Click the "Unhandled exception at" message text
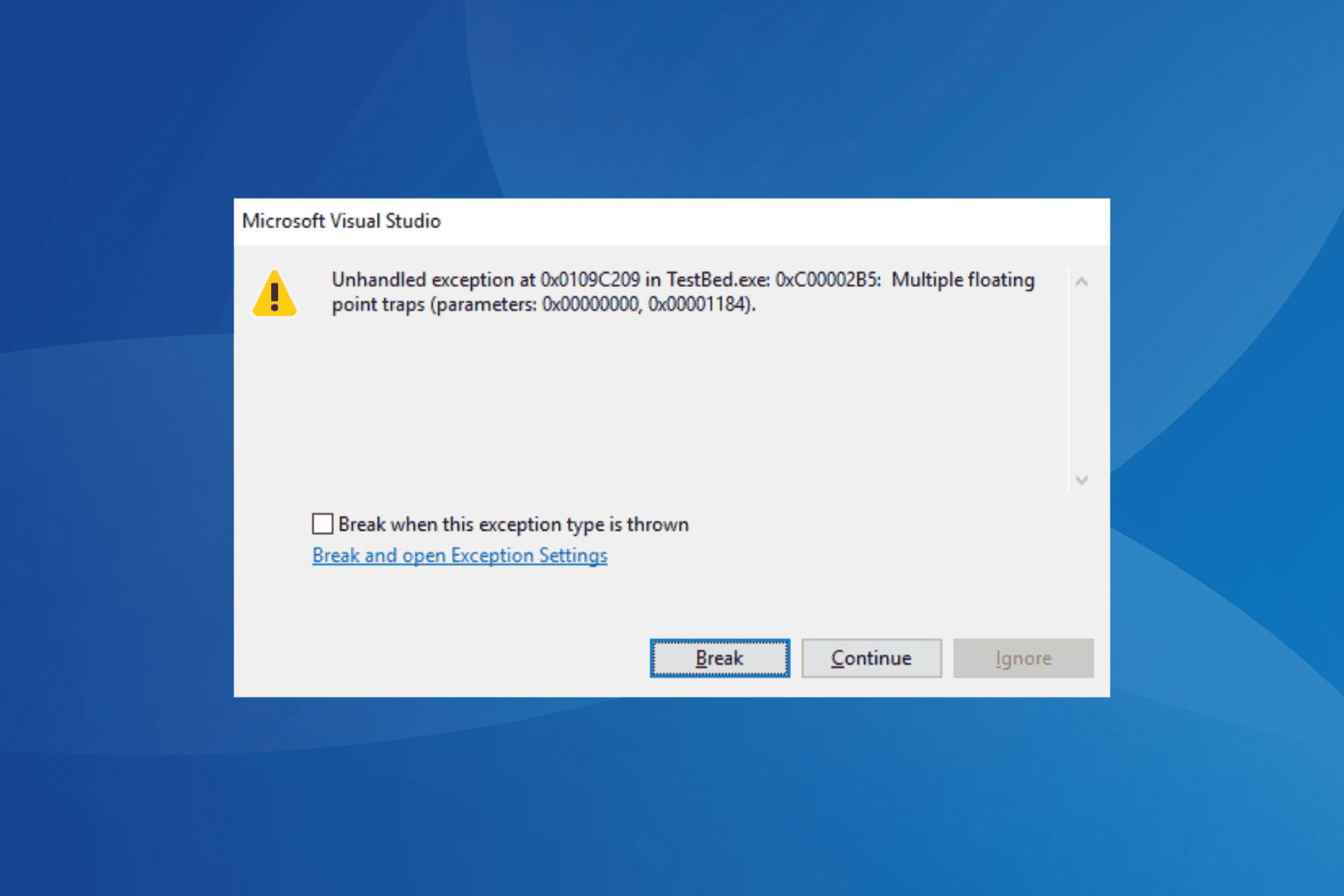Viewport: 1344px width, 896px height. tap(433, 280)
